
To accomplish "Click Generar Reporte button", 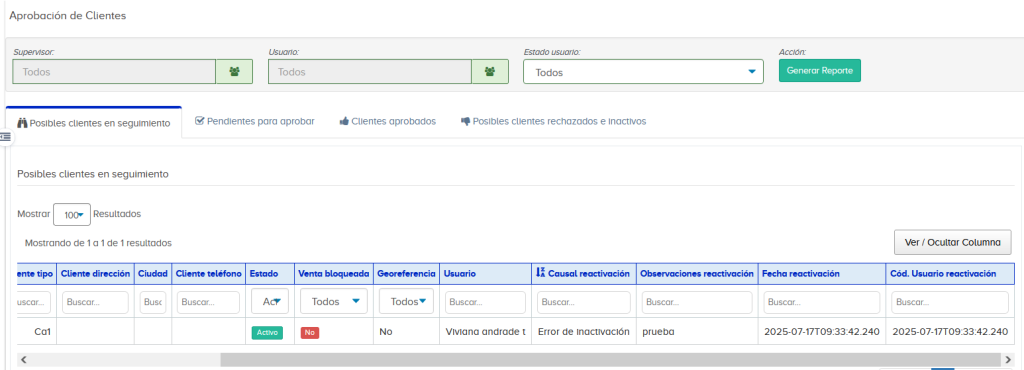I will click(x=820, y=70).
